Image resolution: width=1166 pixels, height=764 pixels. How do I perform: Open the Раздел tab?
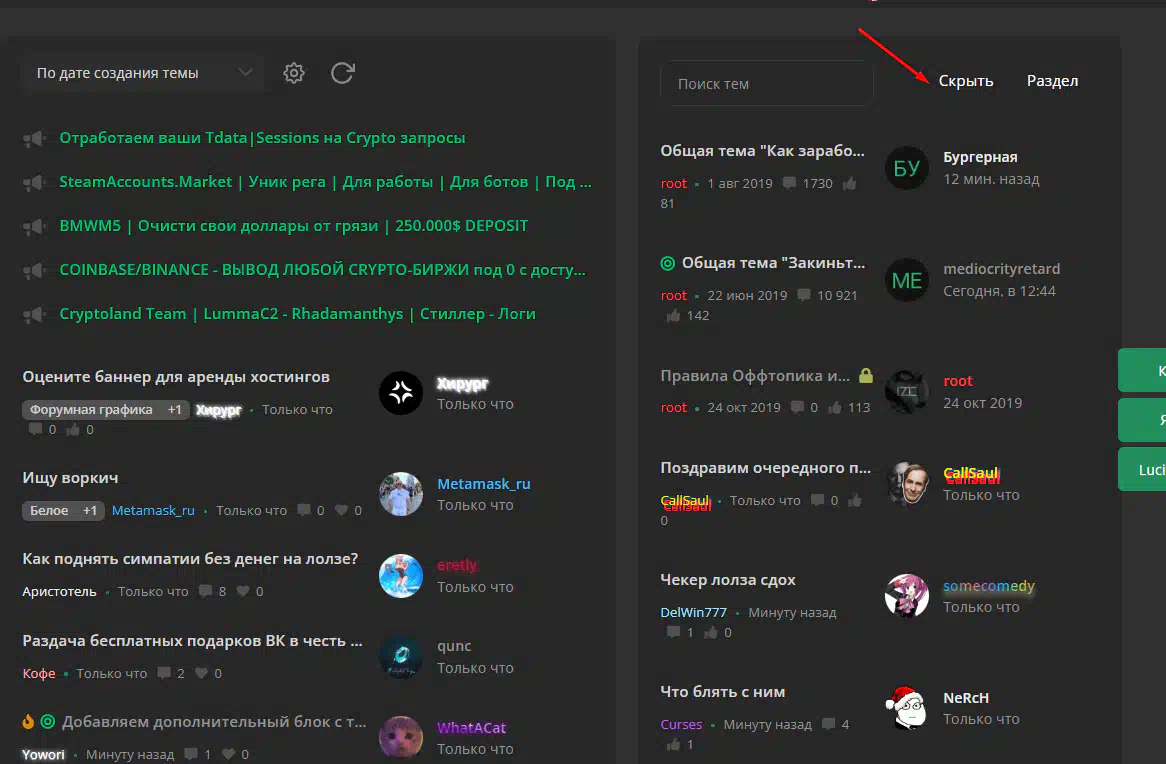click(x=1052, y=81)
